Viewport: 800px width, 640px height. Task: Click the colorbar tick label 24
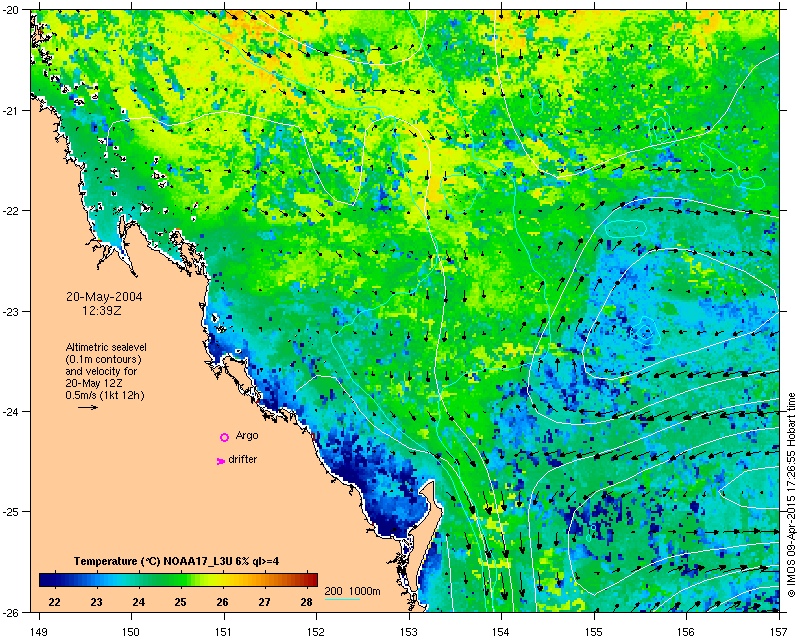[138, 602]
